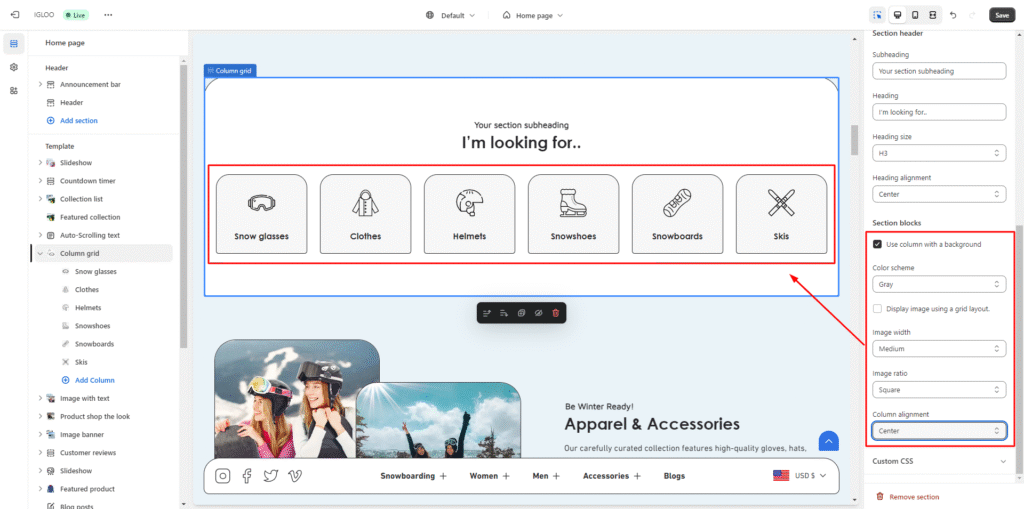
Task: Open the Column alignment dropdown
Action: tap(938, 430)
